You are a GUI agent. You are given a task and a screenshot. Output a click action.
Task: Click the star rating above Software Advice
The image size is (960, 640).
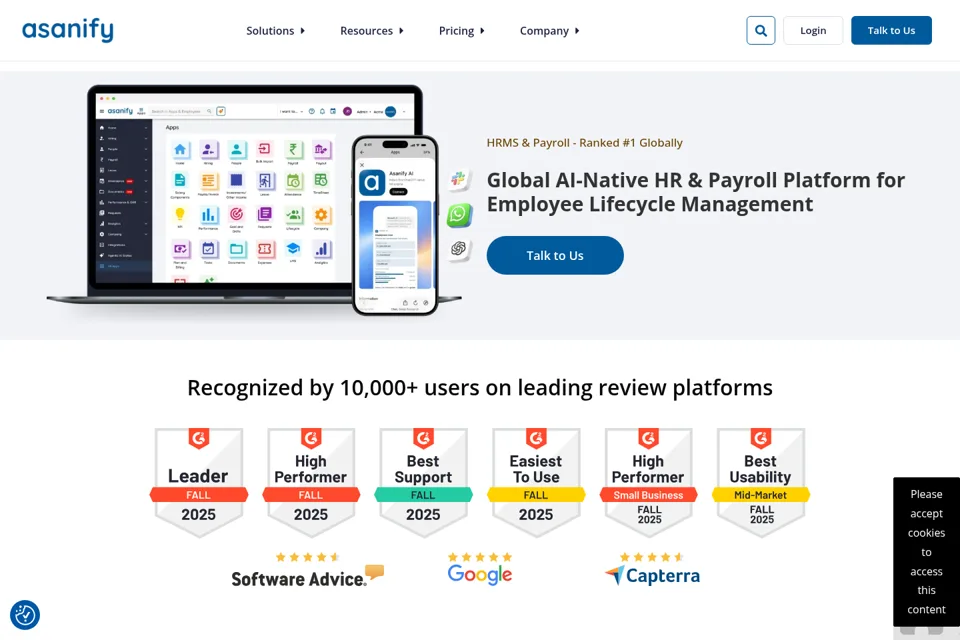tap(307, 557)
